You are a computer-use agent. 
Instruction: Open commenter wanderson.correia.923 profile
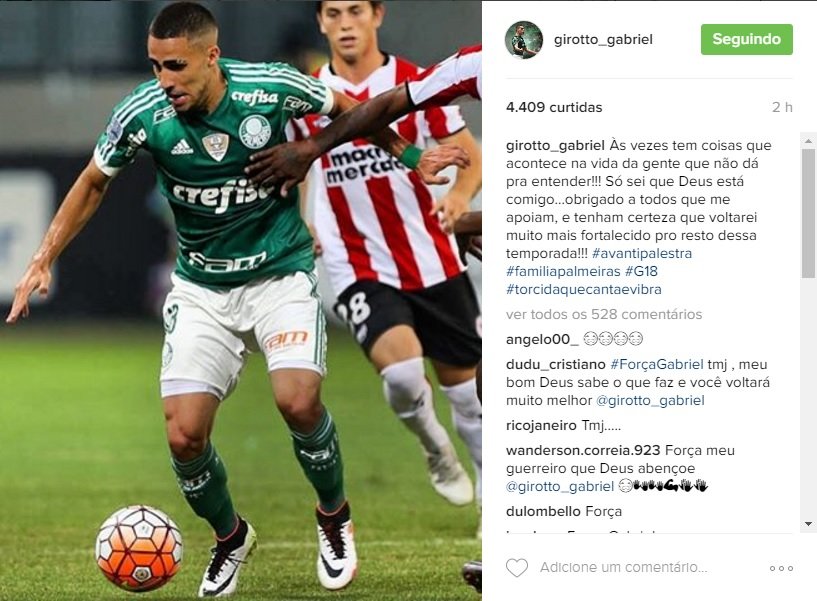pyautogui.click(x=583, y=450)
